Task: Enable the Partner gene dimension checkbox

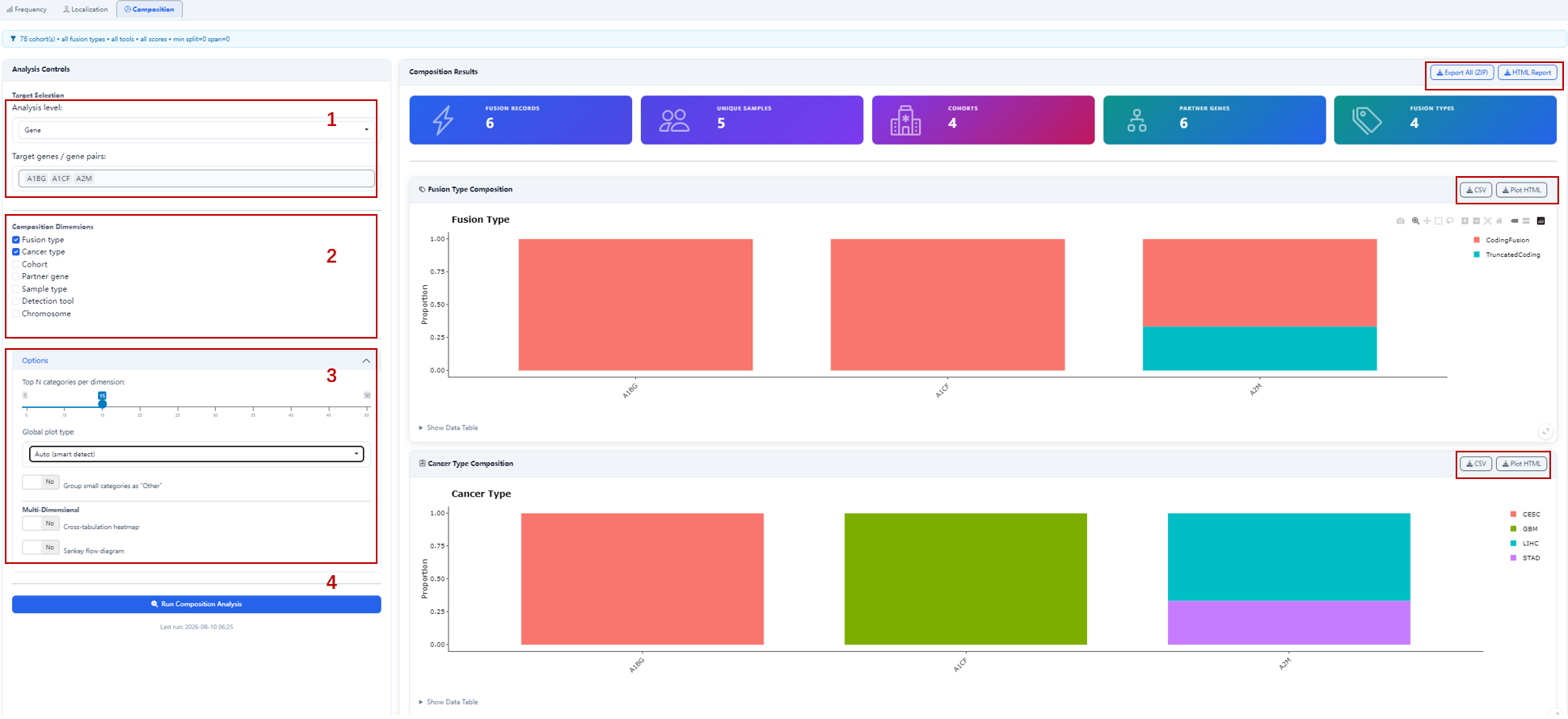Action: click(16, 276)
